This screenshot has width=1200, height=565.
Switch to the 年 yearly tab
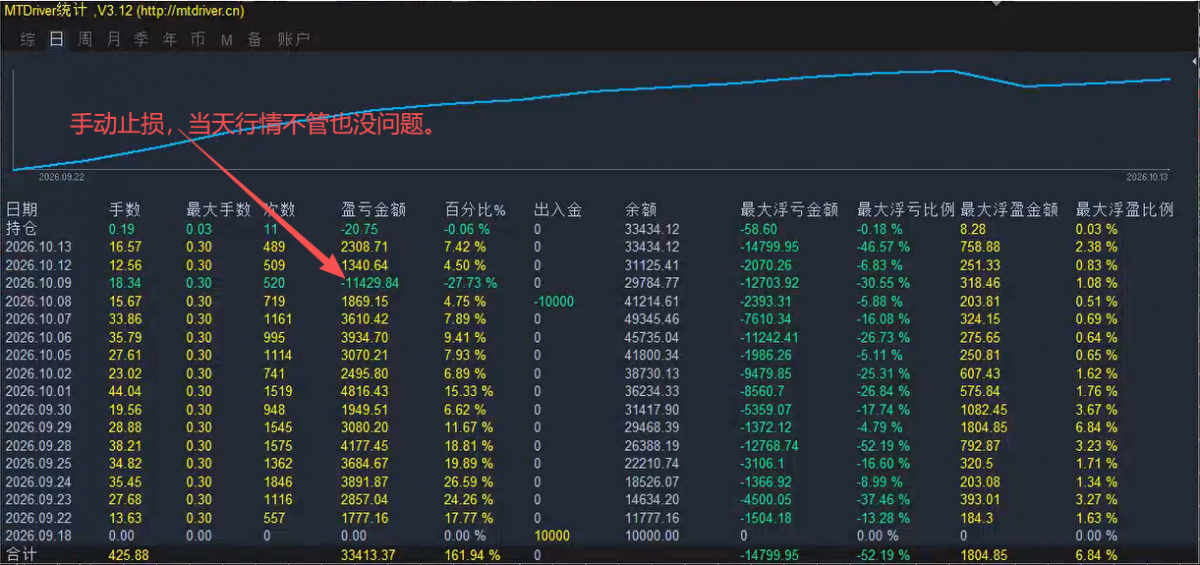(x=170, y=40)
